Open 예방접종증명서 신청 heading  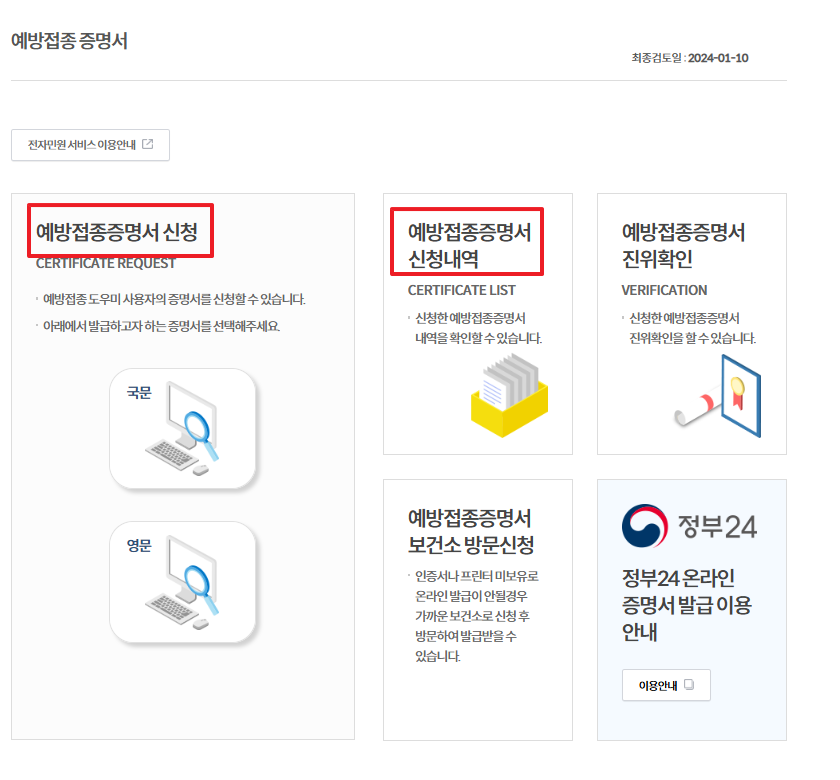[117, 232]
